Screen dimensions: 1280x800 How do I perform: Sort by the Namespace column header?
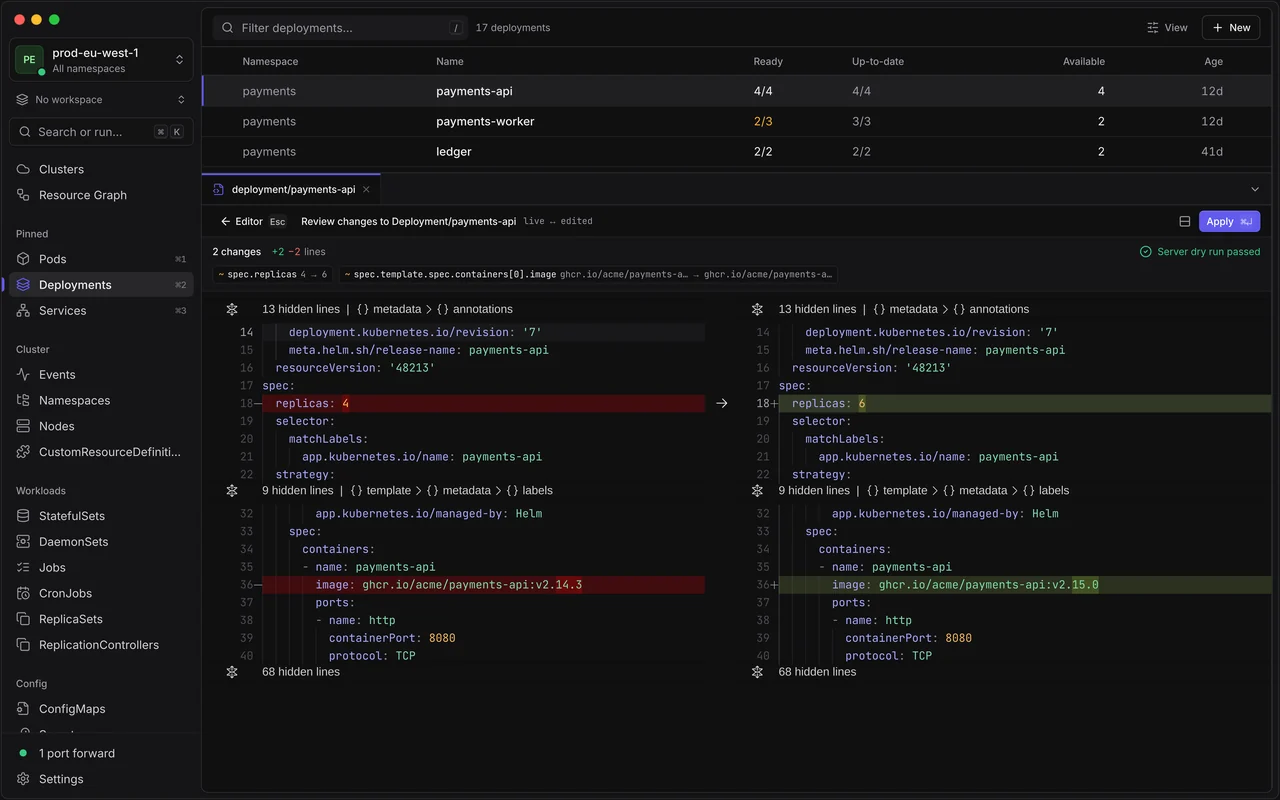click(x=270, y=62)
